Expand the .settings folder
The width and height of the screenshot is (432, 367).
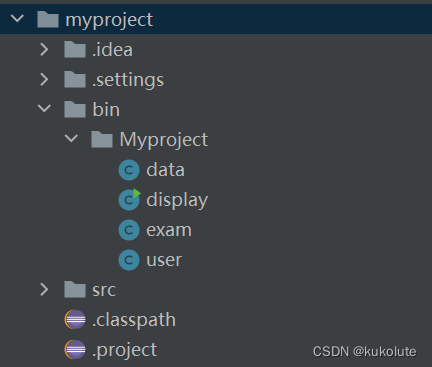44,80
